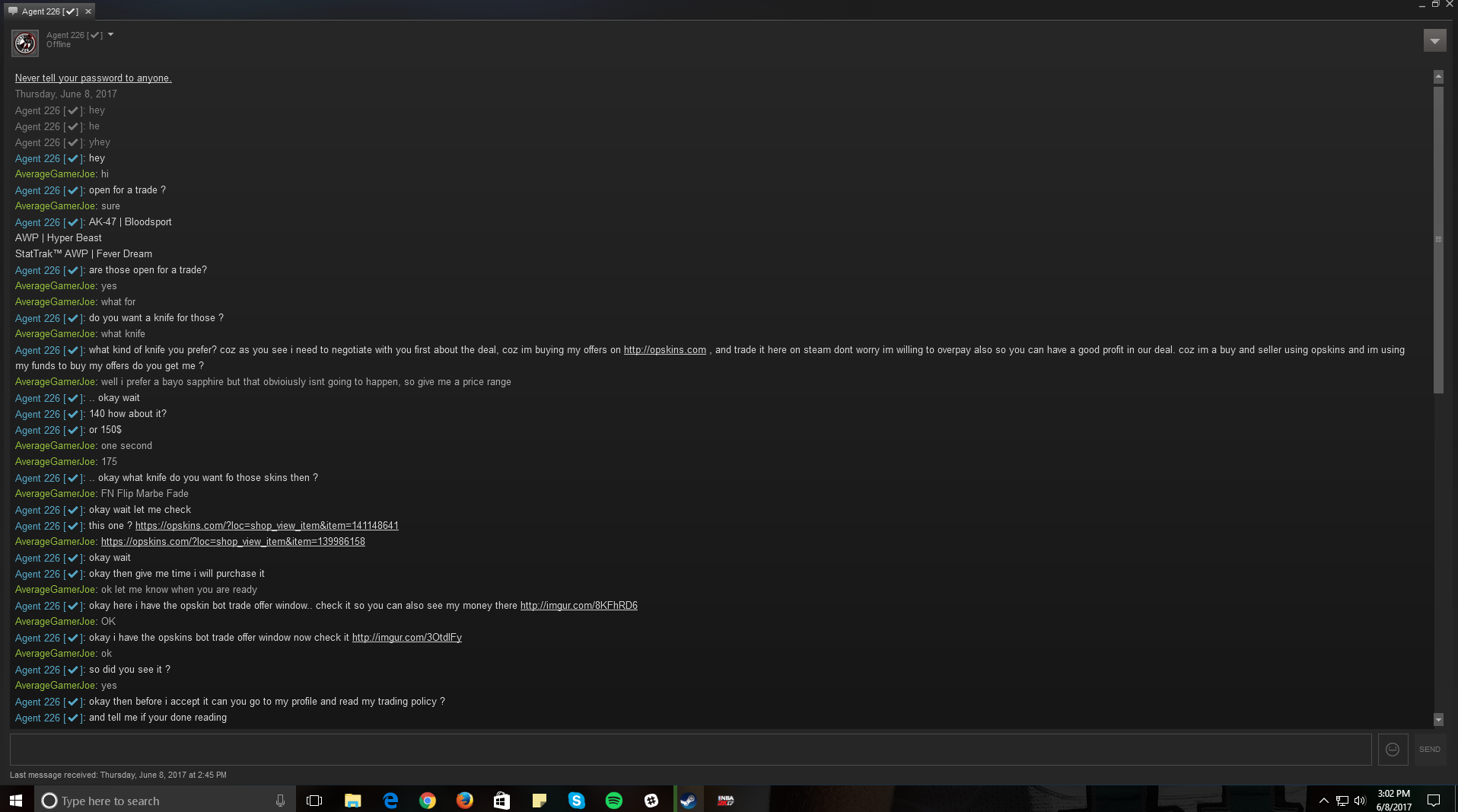The width and height of the screenshot is (1458, 812).
Task: Open Microsoft Store from the taskbar
Action: tap(501, 800)
